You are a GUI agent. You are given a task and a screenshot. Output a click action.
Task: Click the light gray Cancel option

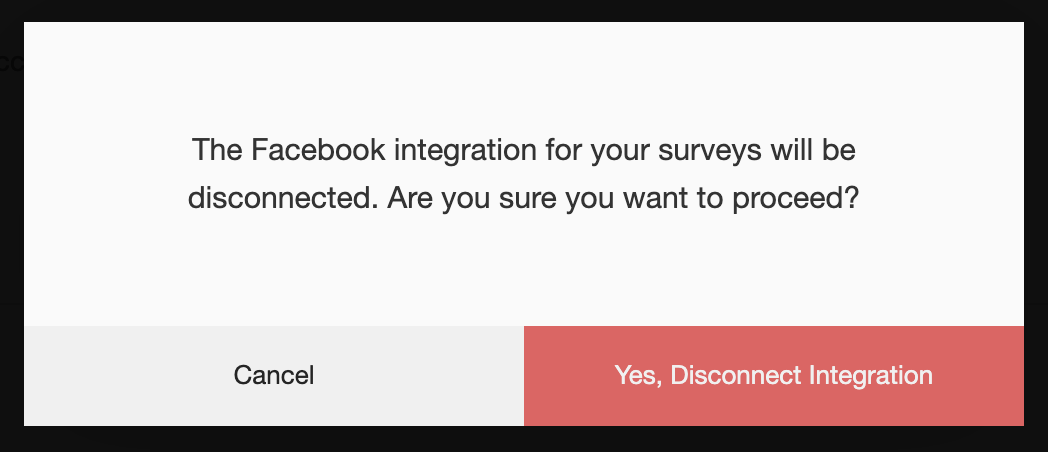pyautogui.click(x=273, y=376)
